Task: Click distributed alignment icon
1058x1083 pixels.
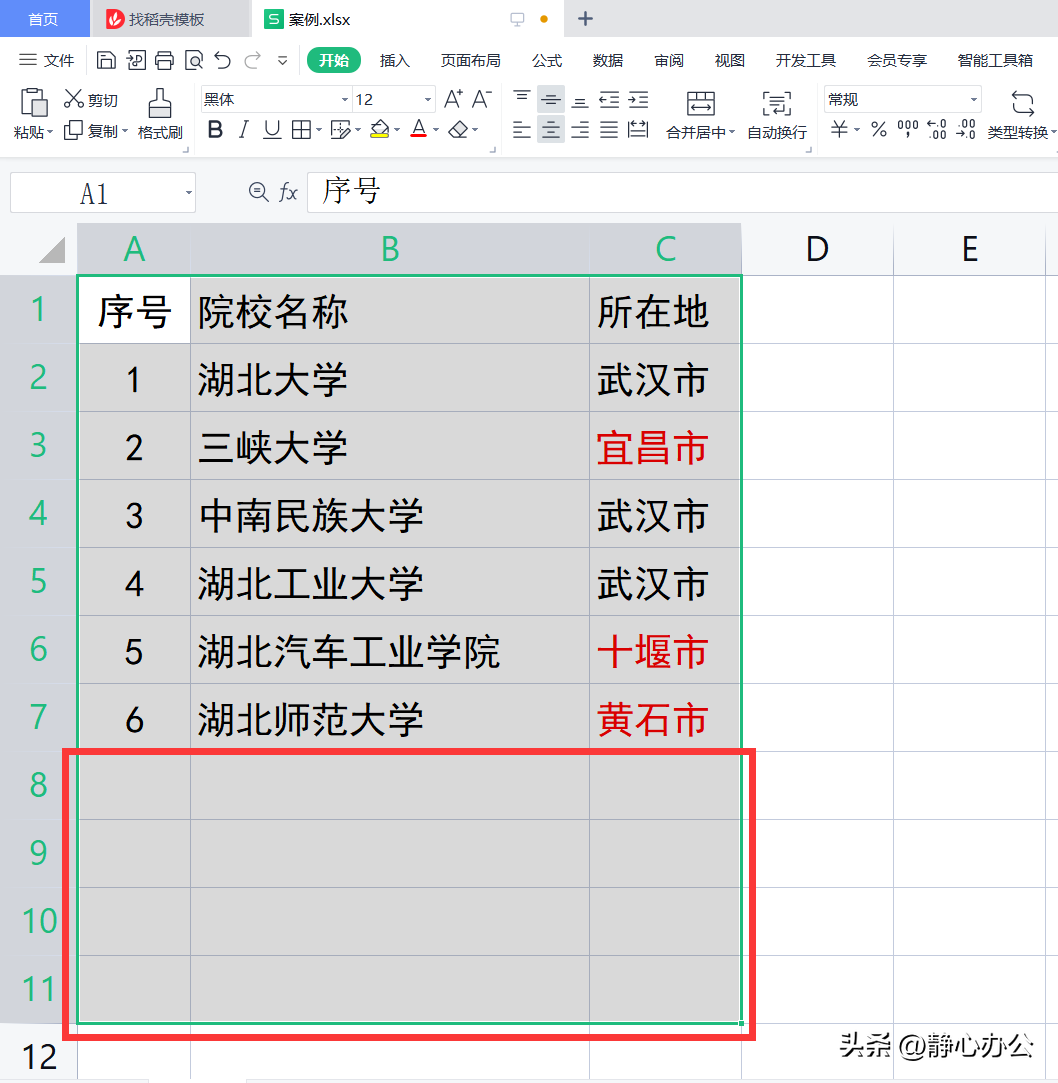Action: pyautogui.click(x=638, y=129)
